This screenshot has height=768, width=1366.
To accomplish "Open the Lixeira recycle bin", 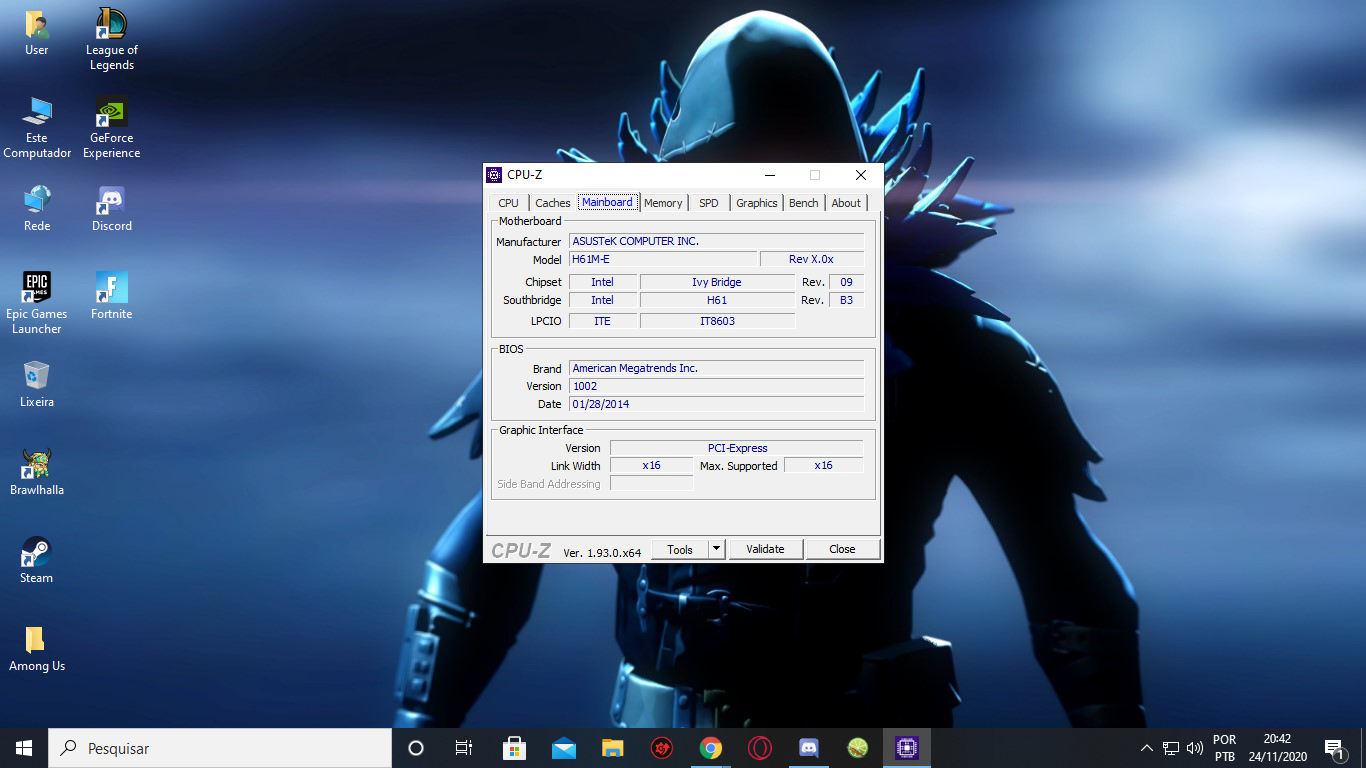I will [37, 384].
